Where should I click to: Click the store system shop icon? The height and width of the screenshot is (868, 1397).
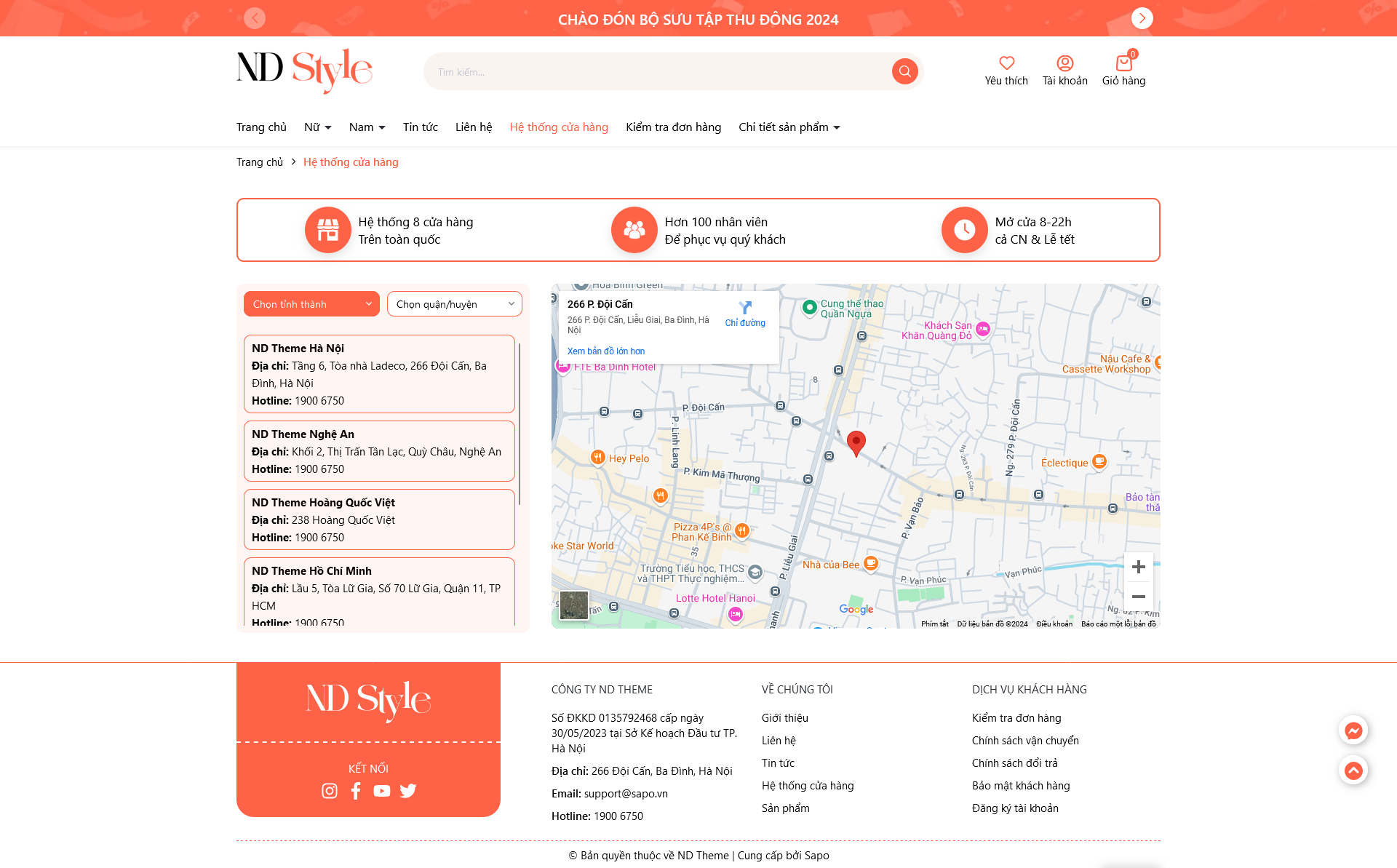[x=328, y=230]
